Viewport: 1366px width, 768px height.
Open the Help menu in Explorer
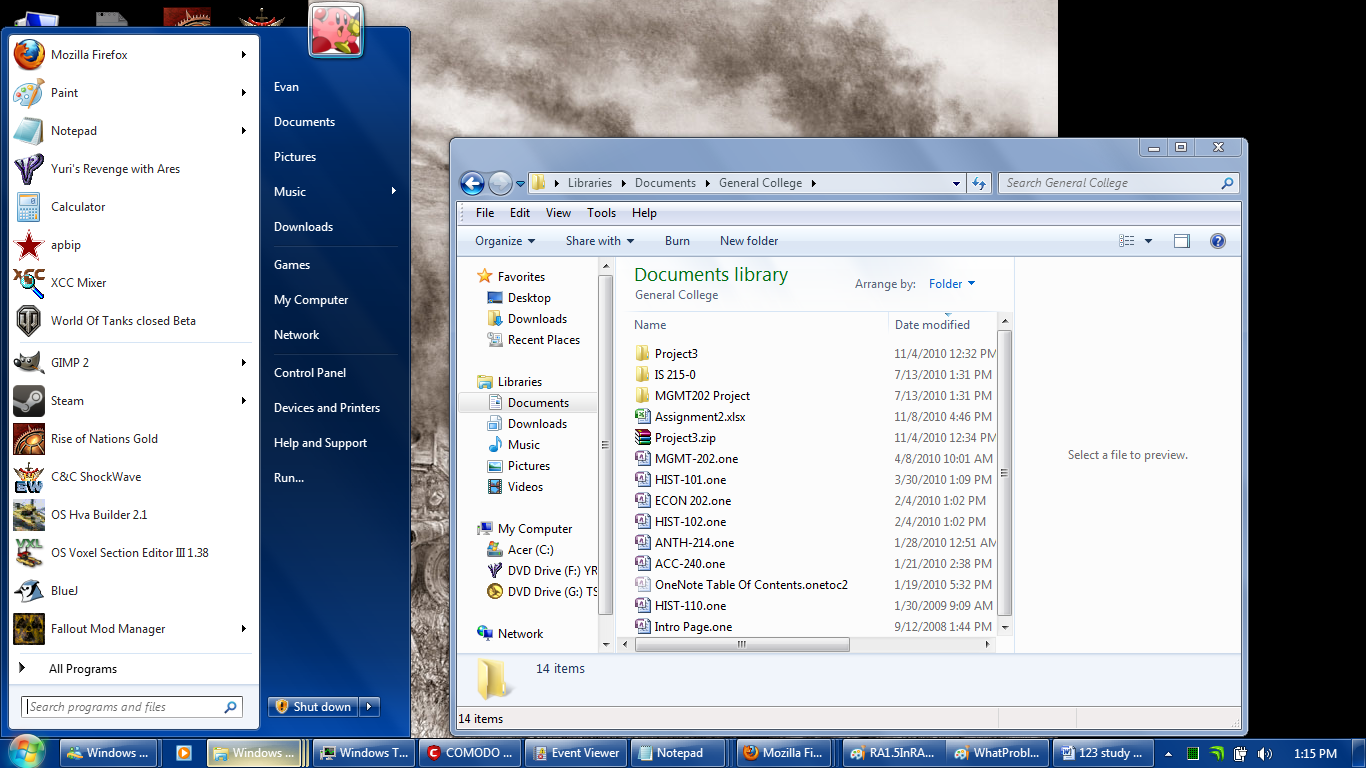[645, 213]
